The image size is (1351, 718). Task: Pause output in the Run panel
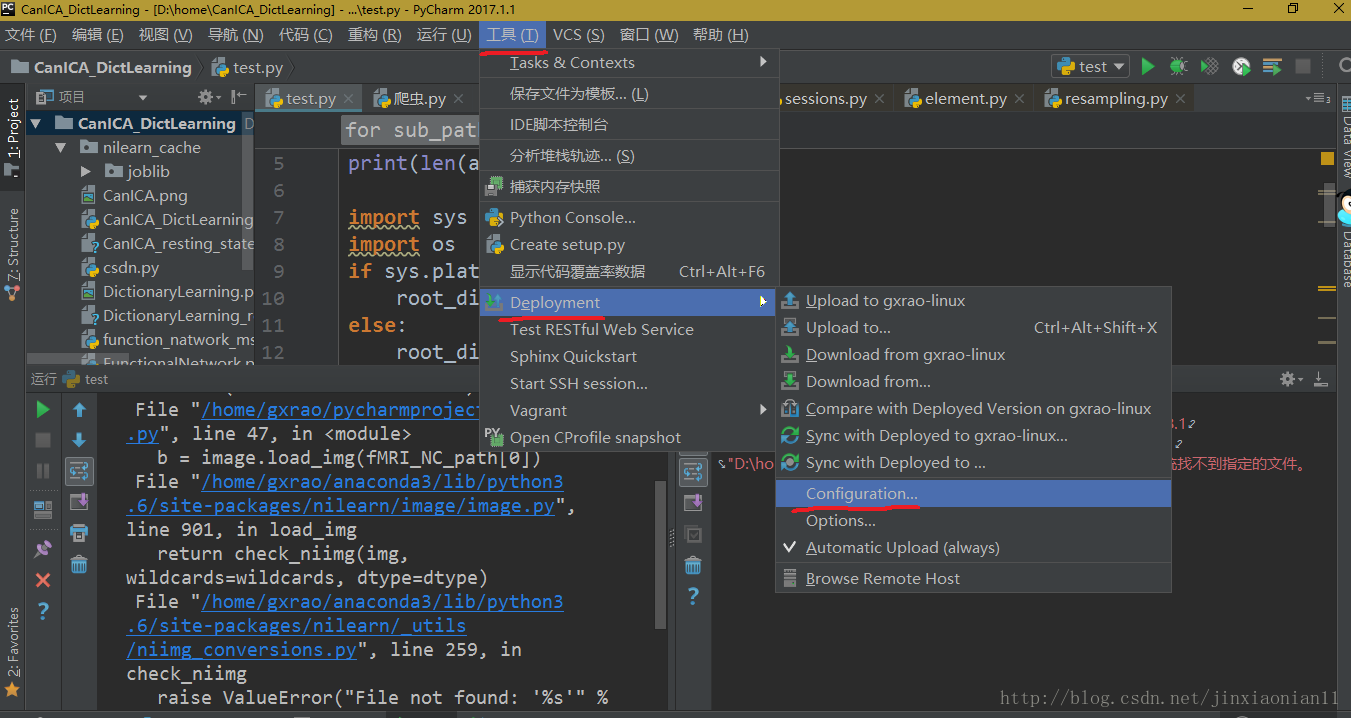pyautogui.click(x=43, y=470)
